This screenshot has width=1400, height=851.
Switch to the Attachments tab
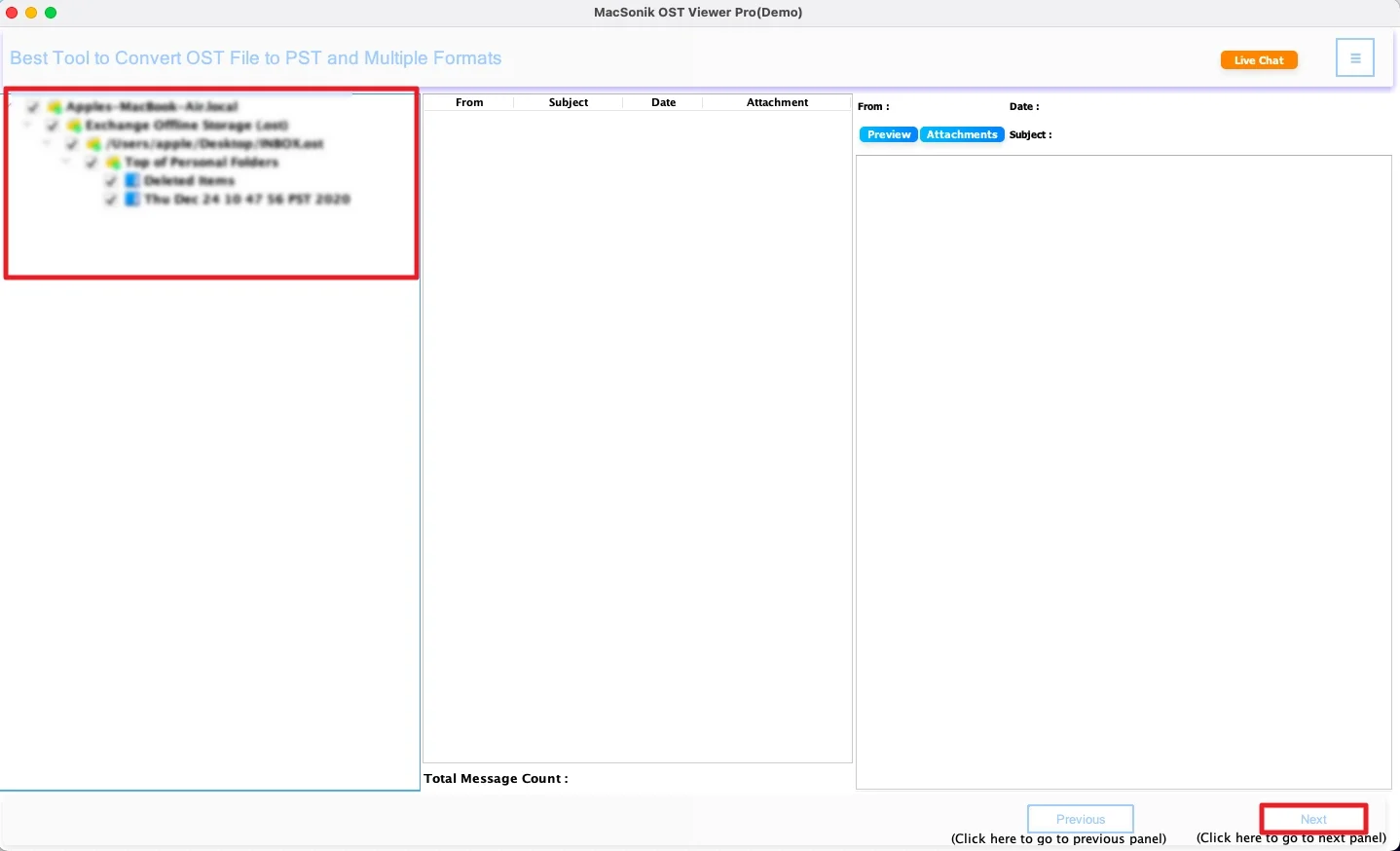click(962, 134)
